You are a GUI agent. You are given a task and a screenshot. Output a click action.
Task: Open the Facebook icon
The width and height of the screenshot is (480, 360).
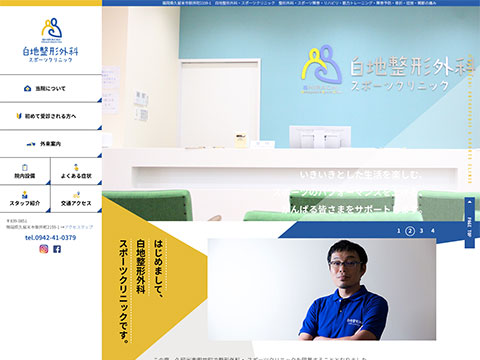[x=57, y=249]
